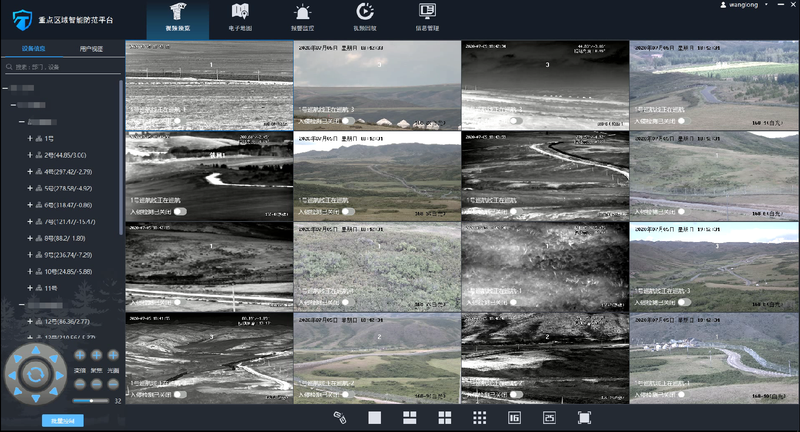The image size is (800, 432).
Task: Click the blue button below the PTZ pad
Action: point(62,421)
